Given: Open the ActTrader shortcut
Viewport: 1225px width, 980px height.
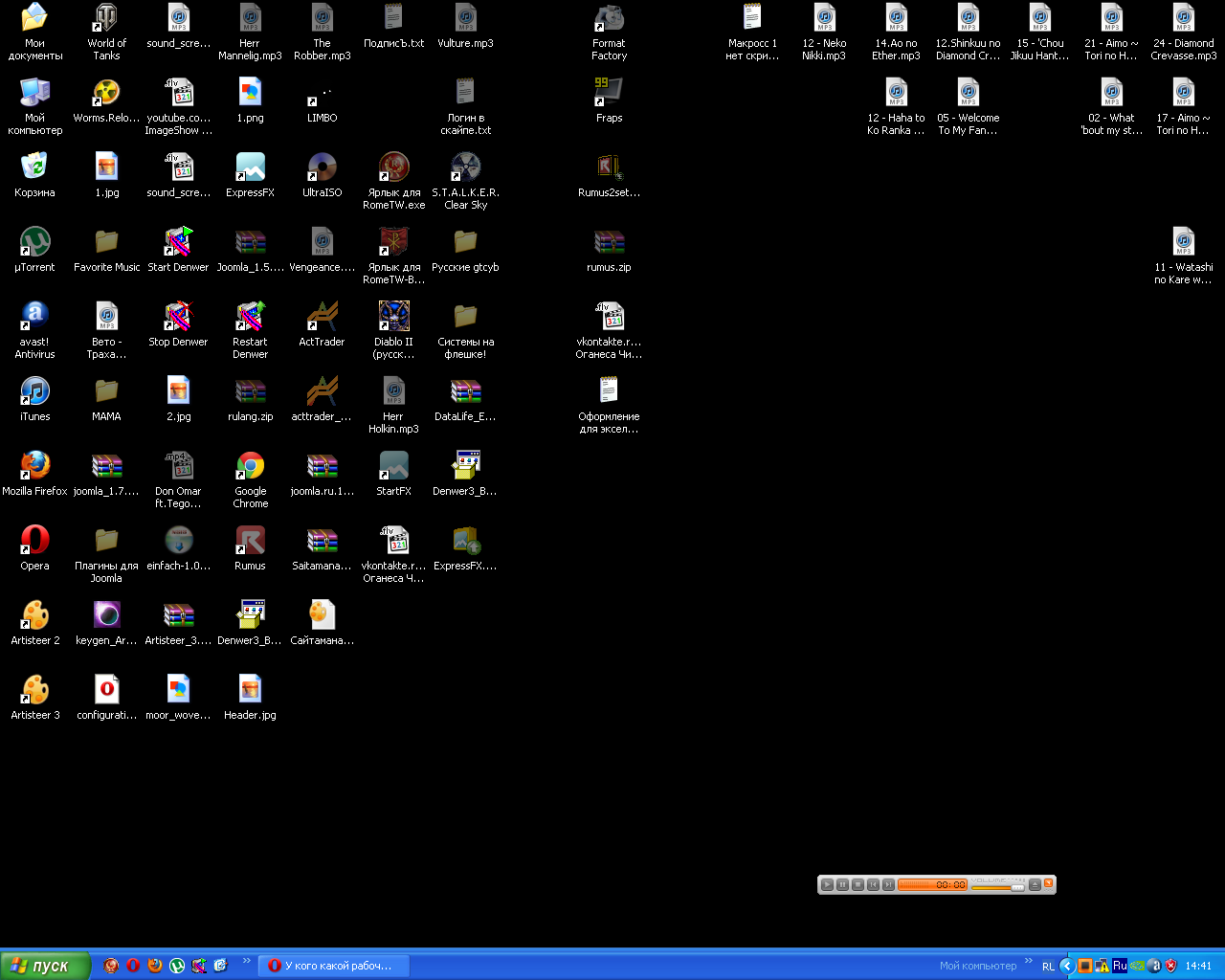Looking at the screenshot, I should point(322,323).
